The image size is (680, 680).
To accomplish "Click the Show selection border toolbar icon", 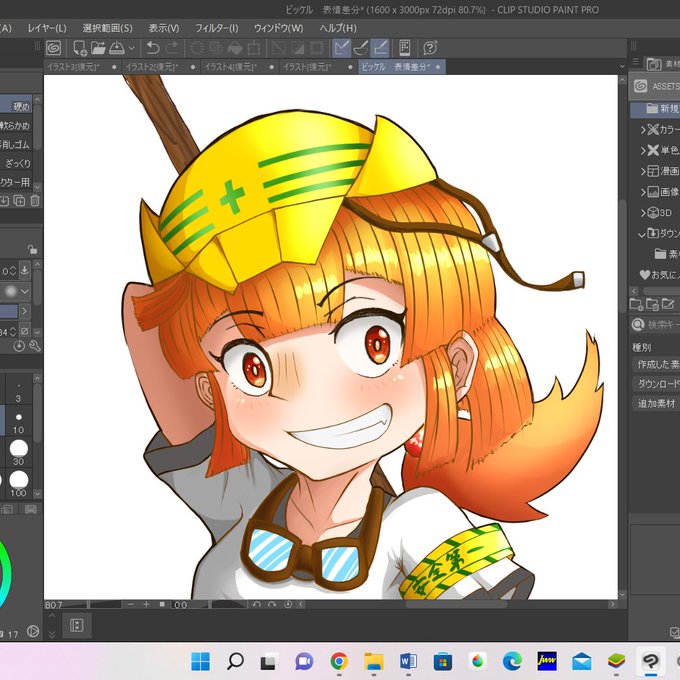I will (x=317, y=48).
